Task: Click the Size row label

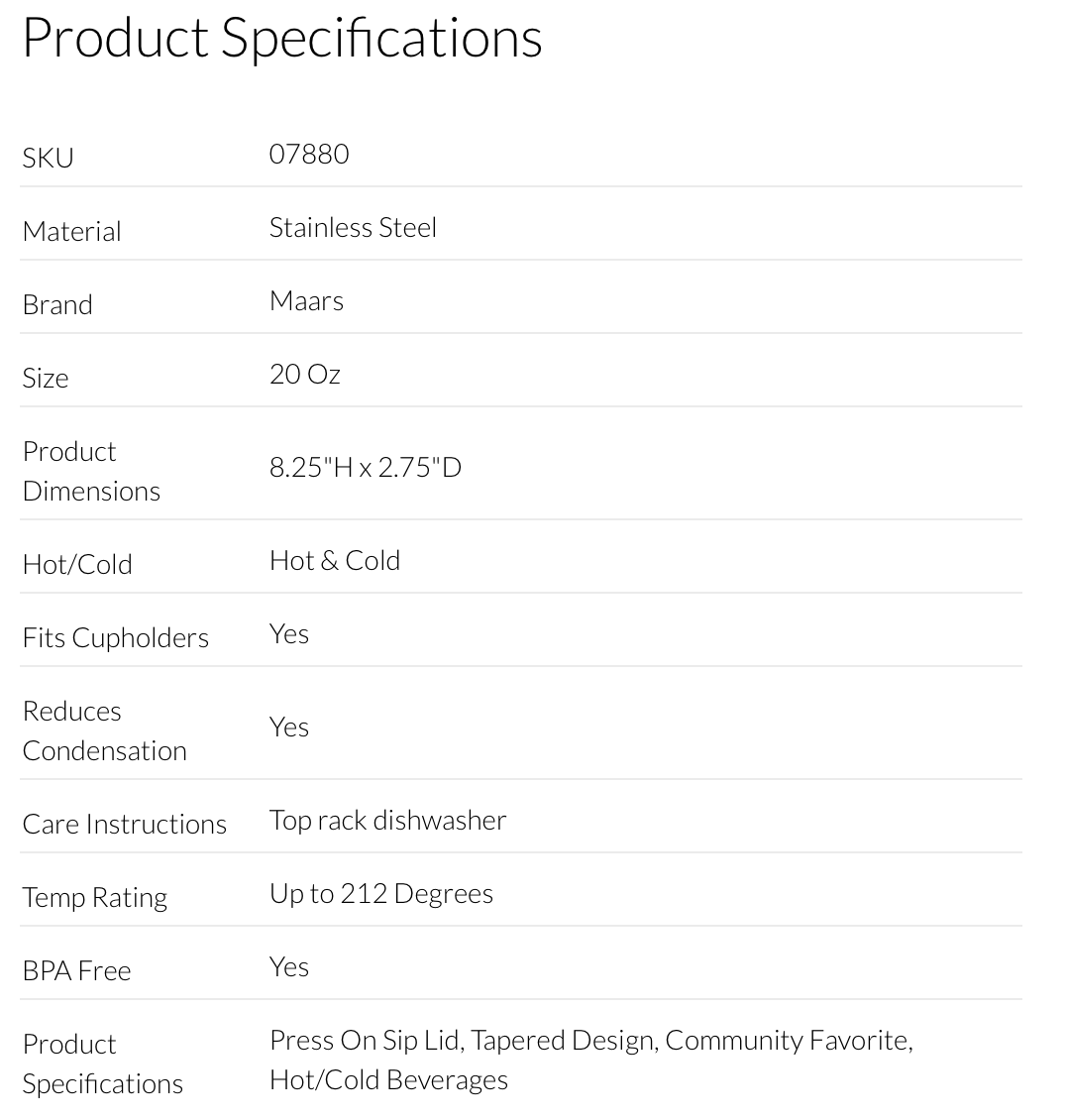Action: 46,378
